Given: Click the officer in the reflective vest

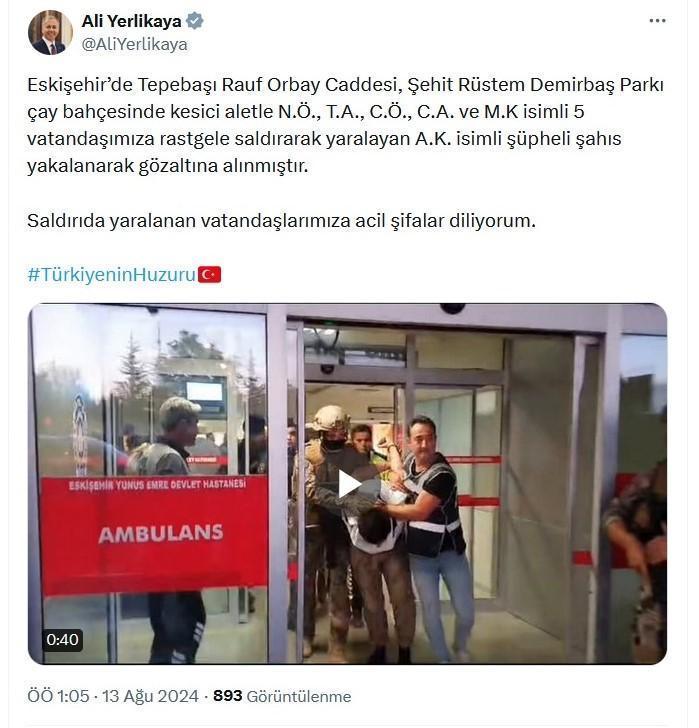Looking at the screenshot, I should (x=434, y=536).
